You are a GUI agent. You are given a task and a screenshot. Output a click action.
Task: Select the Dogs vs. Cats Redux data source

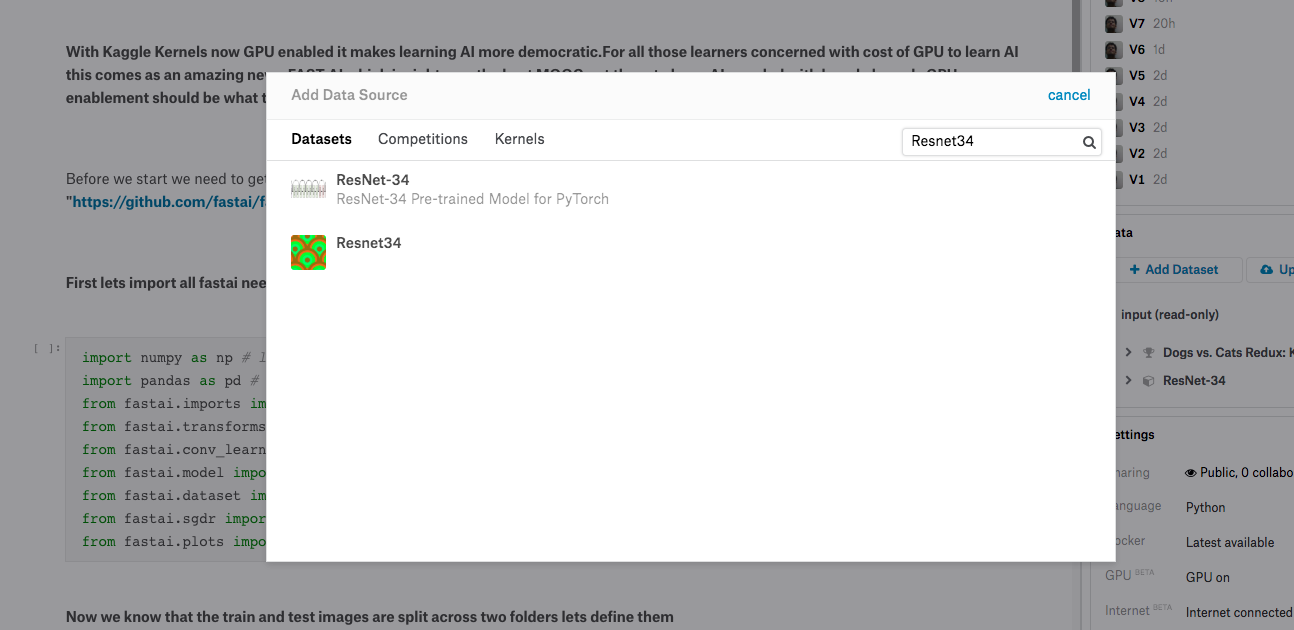point(1228,353)
